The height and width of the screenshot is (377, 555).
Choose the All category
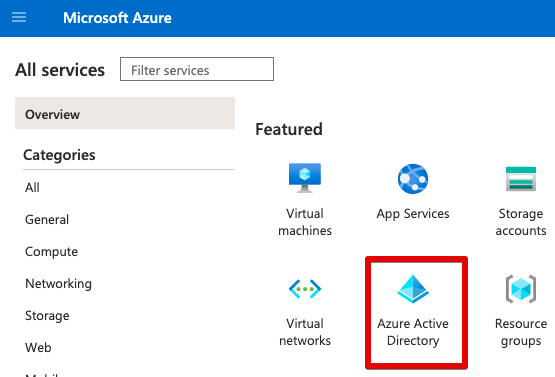point(32,187)
